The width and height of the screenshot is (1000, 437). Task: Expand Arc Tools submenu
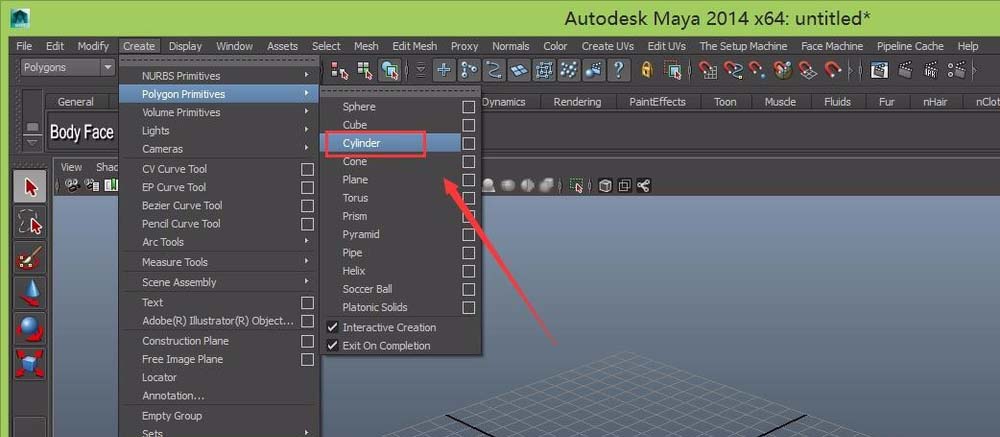219,242
